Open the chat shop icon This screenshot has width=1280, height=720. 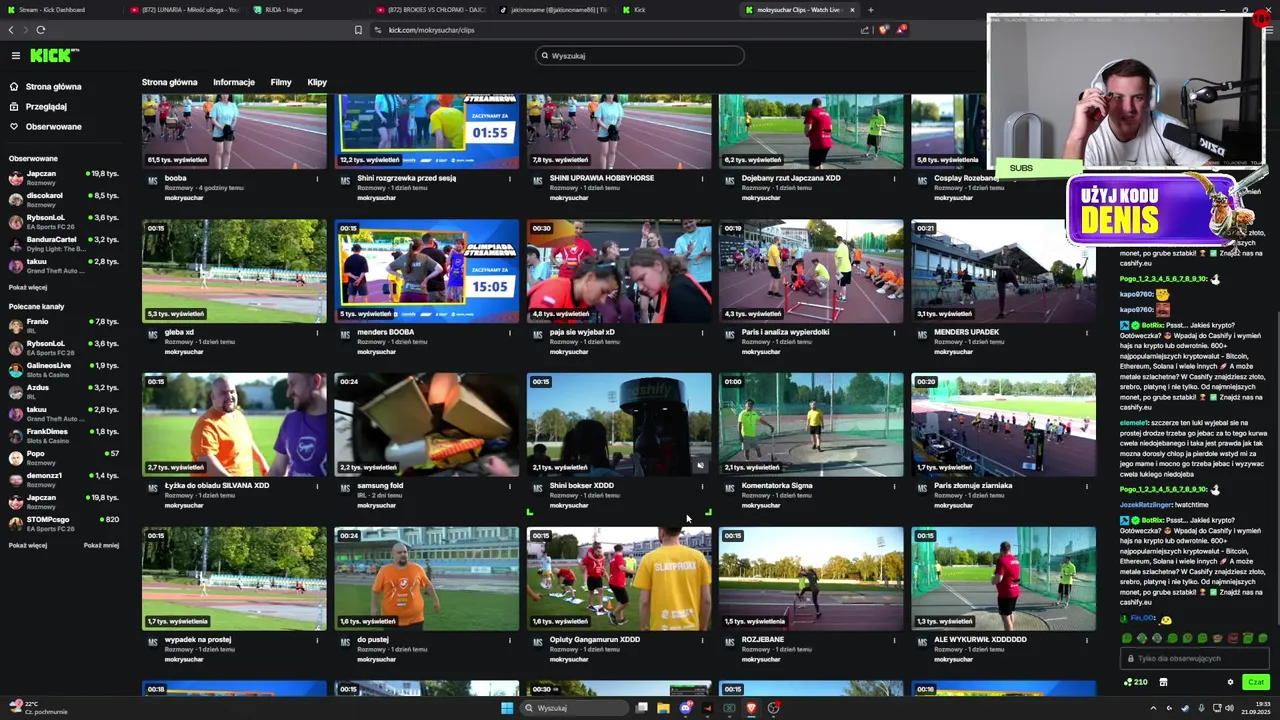[x=1163, y=682]
